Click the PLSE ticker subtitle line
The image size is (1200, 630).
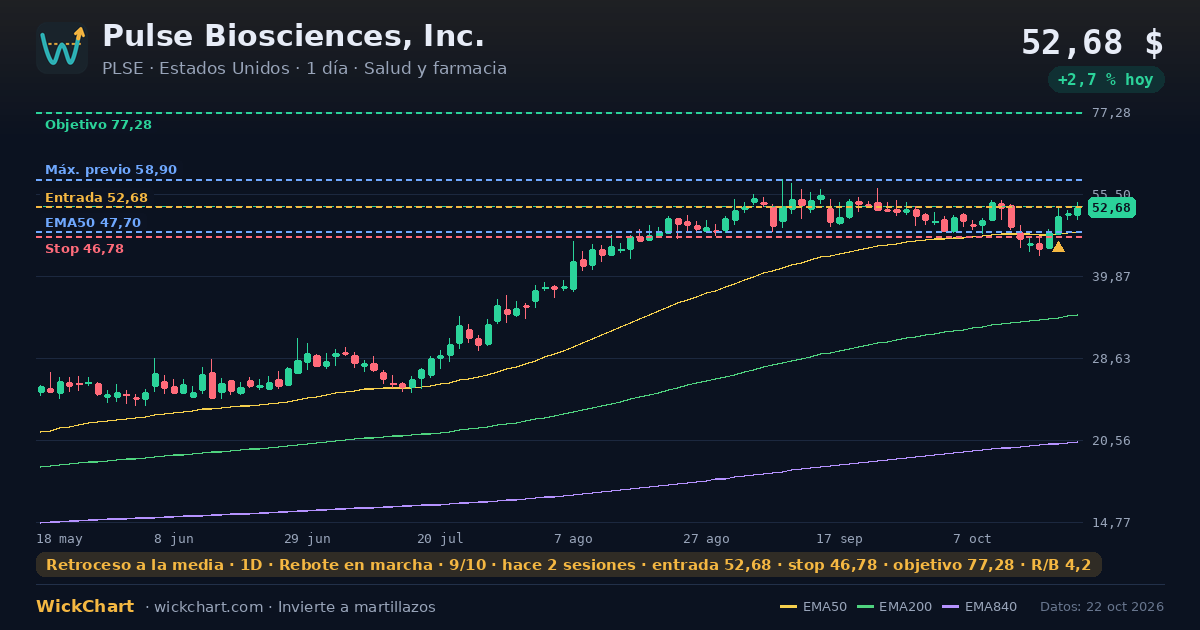coord(304,68)
